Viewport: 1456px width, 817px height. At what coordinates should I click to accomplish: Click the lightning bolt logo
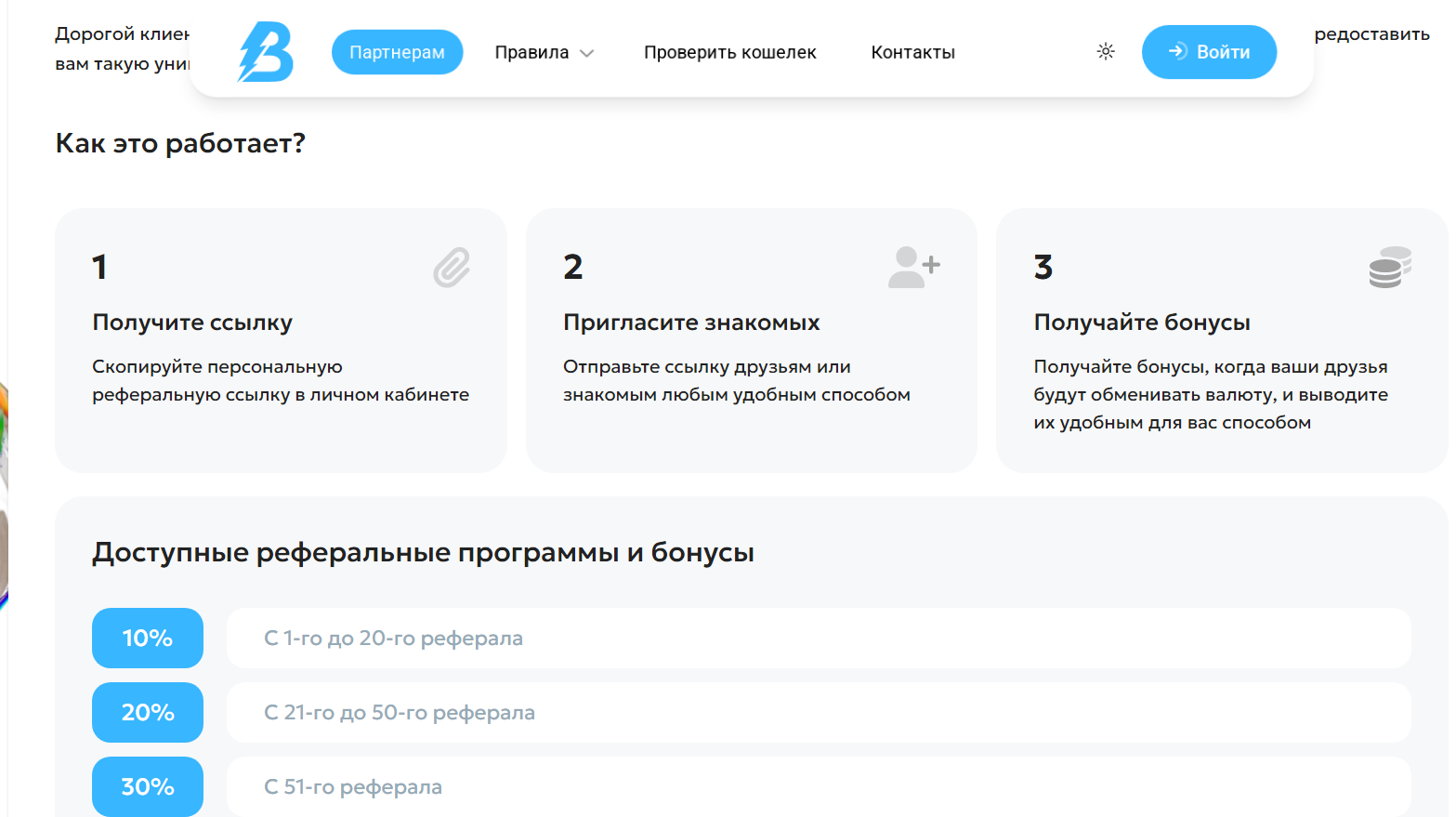point(267,51)
